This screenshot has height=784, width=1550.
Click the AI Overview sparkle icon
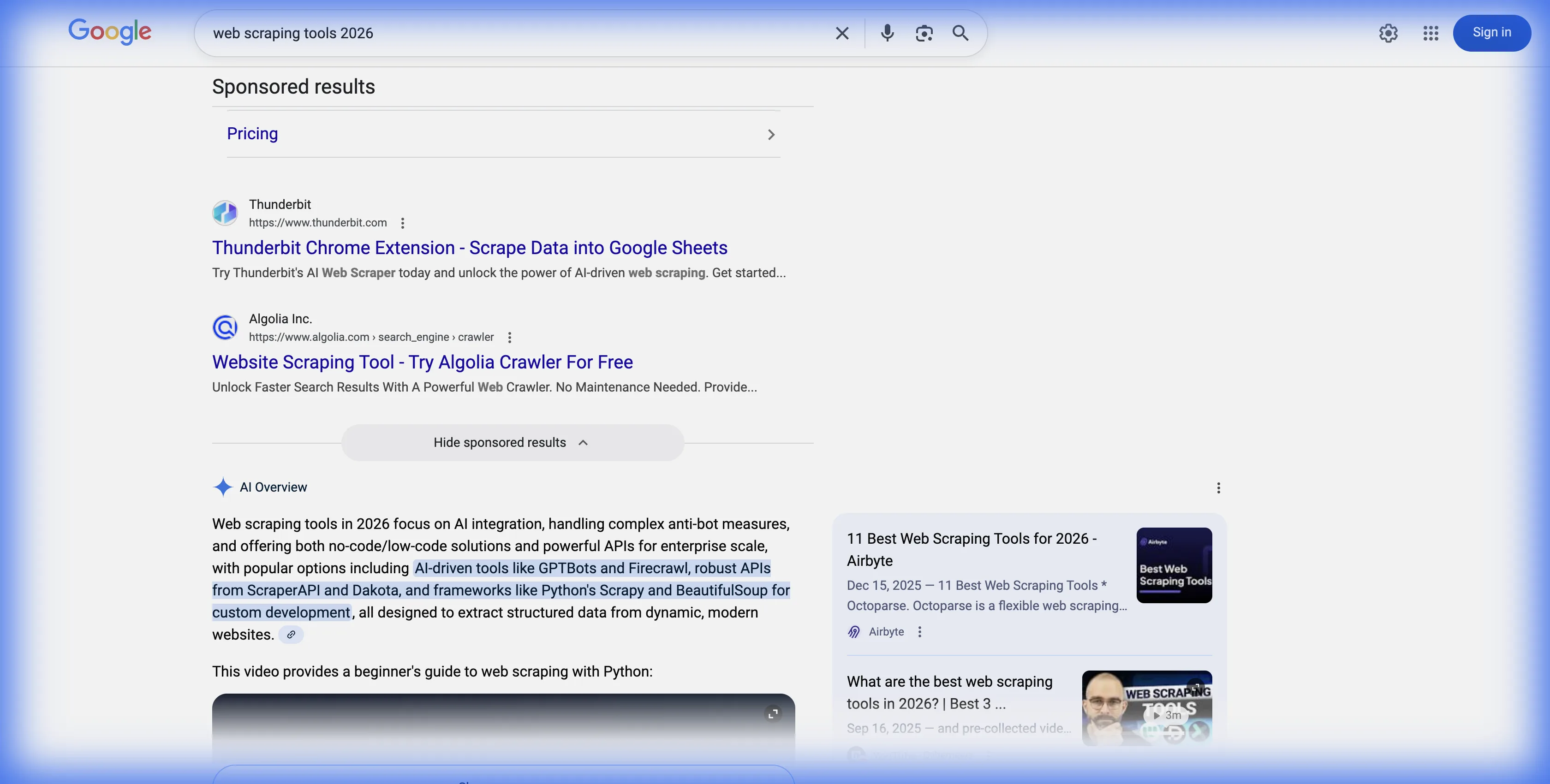[223, 487]
